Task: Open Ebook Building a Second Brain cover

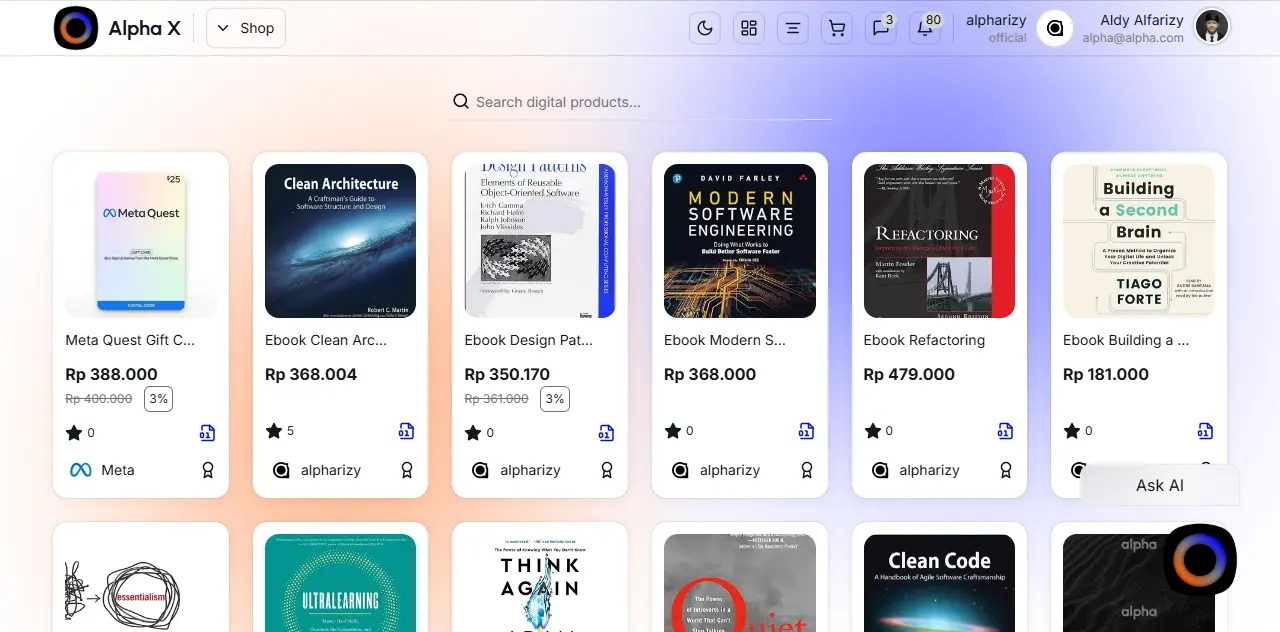Action: point(1139,241)
